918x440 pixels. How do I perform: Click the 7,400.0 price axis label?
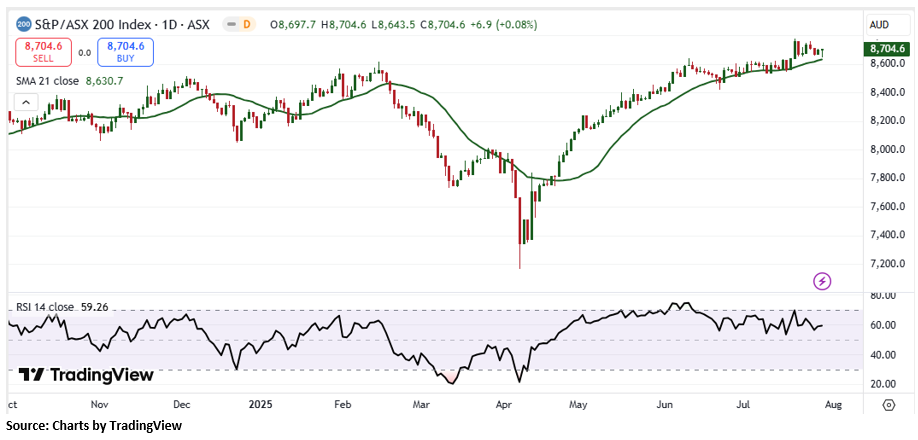click(887, 235)
